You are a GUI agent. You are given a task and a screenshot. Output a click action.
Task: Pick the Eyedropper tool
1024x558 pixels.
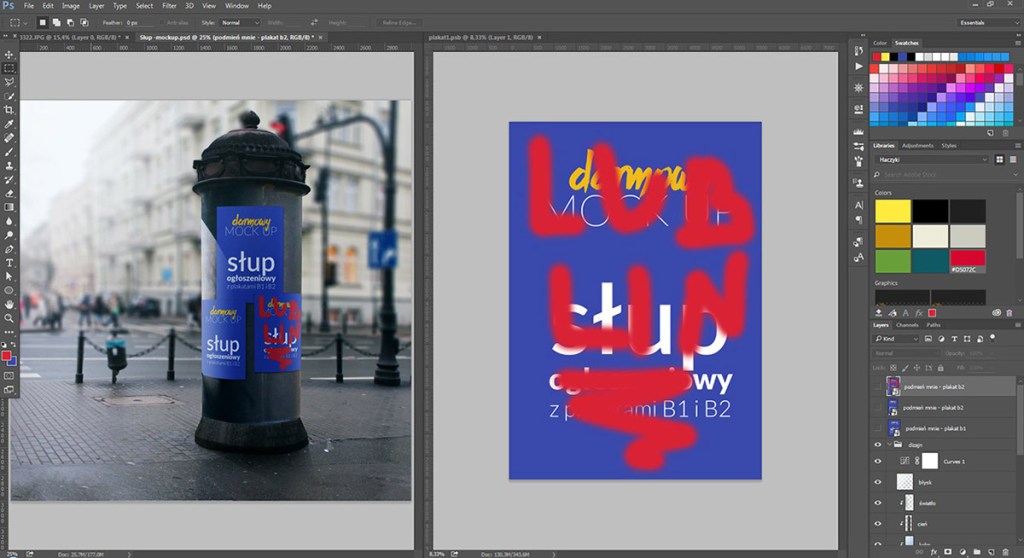[9, 124]
